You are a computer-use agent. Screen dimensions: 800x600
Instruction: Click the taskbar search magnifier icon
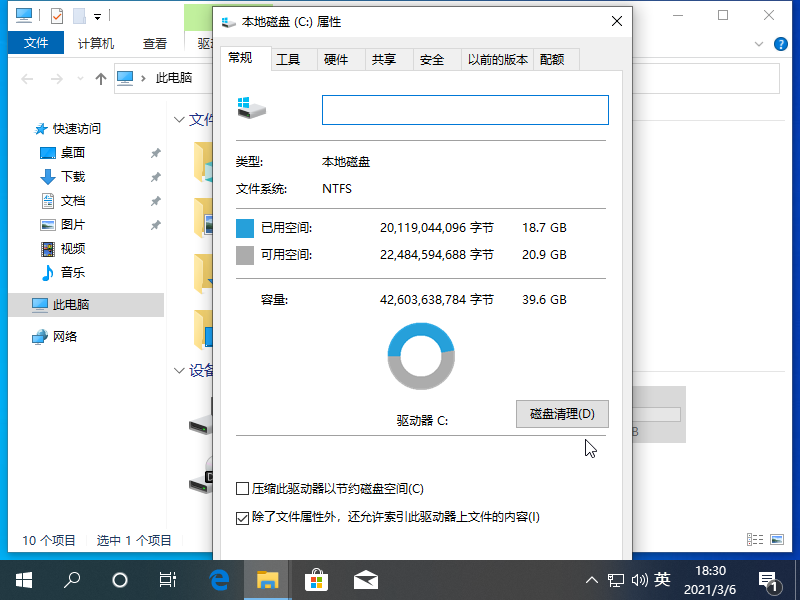[72, 579]
